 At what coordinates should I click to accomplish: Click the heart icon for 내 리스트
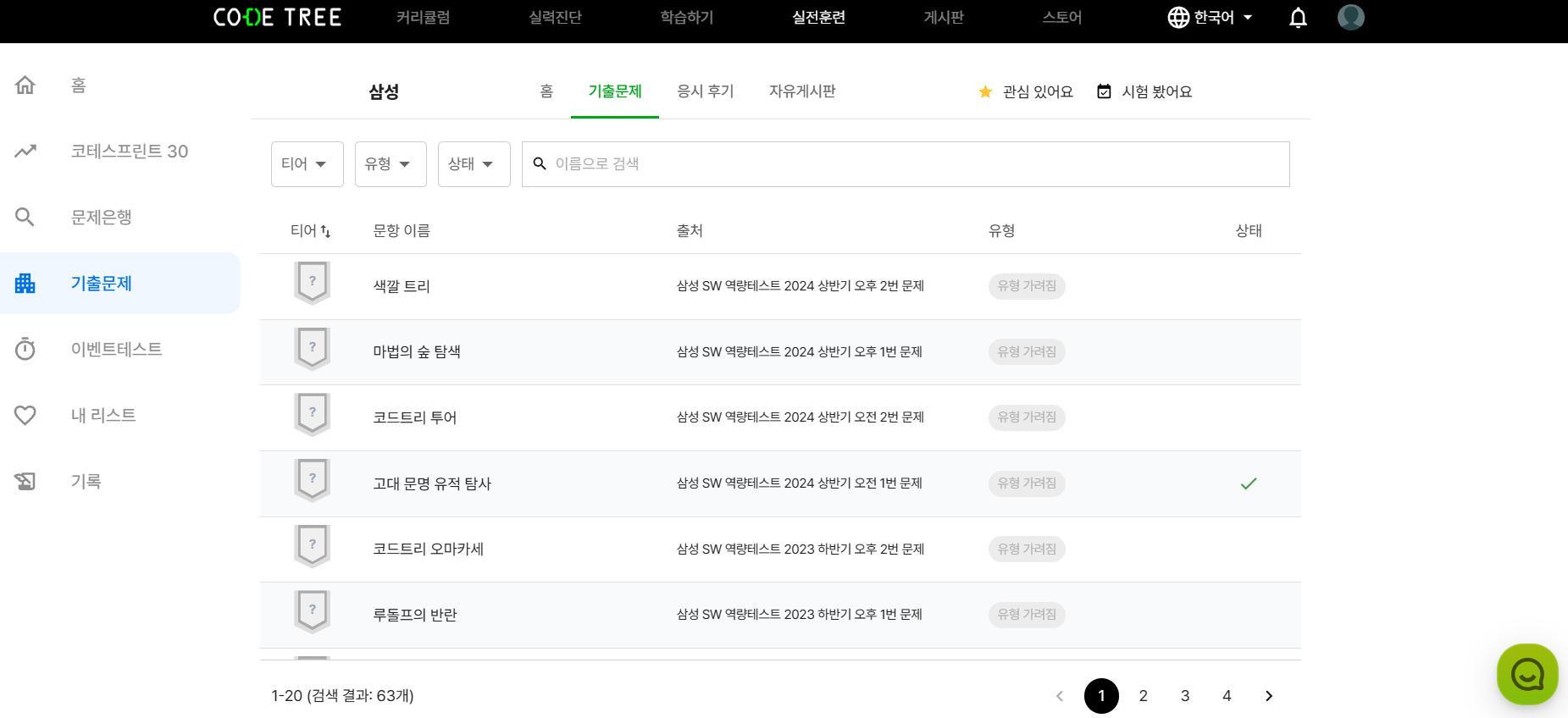pyautogui.click(x=25, y=415)
